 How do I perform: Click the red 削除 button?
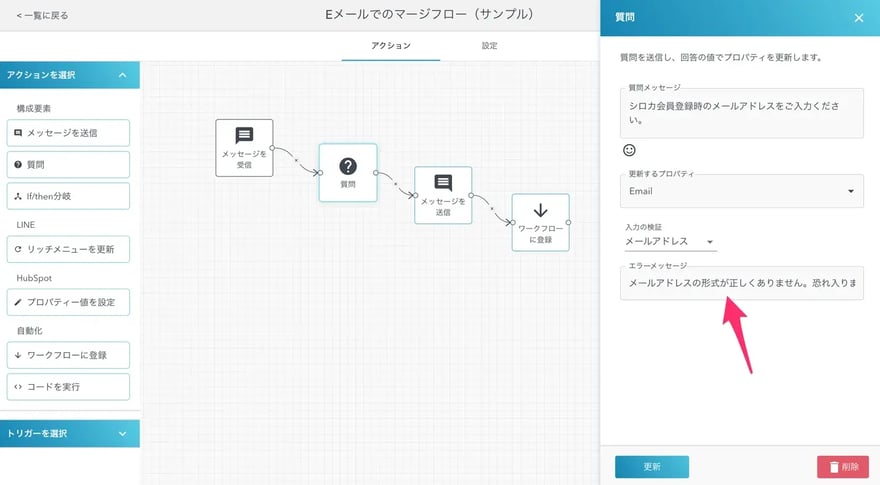[x=842, y=466]
